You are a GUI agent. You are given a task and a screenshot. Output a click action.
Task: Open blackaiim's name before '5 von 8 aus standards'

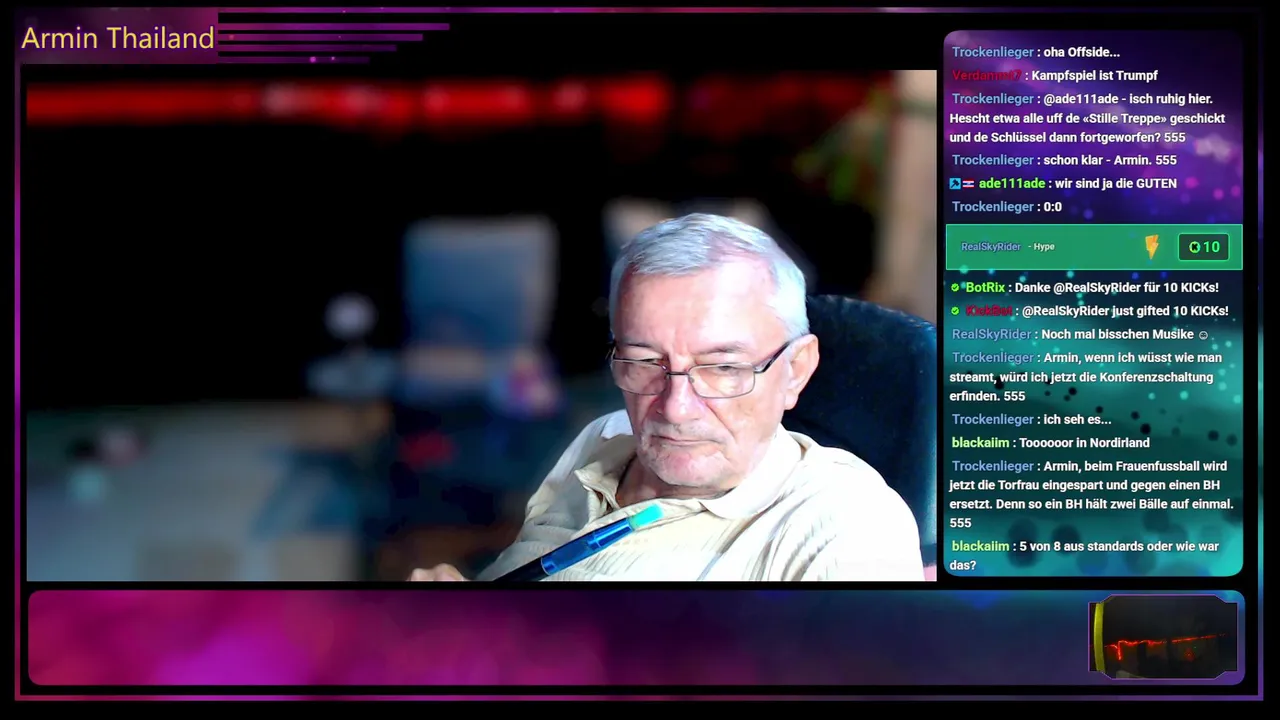(x=980, y=547)
